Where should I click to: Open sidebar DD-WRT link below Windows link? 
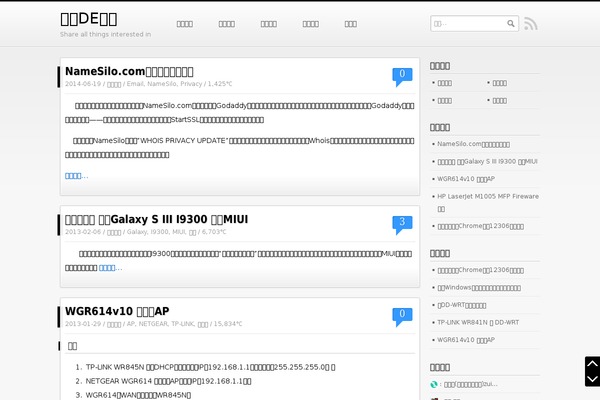[462, 305]
